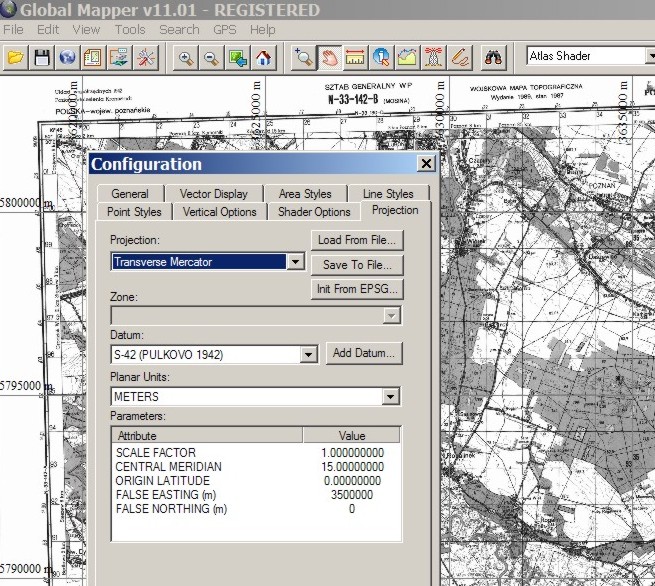
Task: Open the Atlas Shader dropdown
Action: click(x=650, y=56)
